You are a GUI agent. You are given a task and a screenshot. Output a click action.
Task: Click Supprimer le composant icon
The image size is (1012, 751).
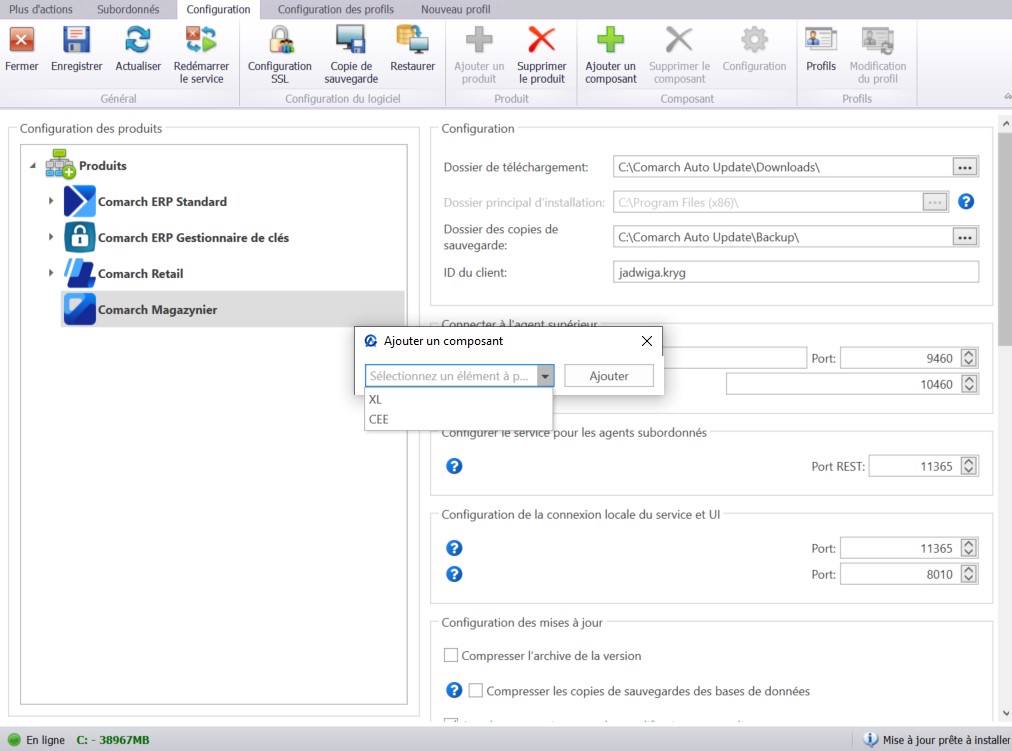(679, 40)
